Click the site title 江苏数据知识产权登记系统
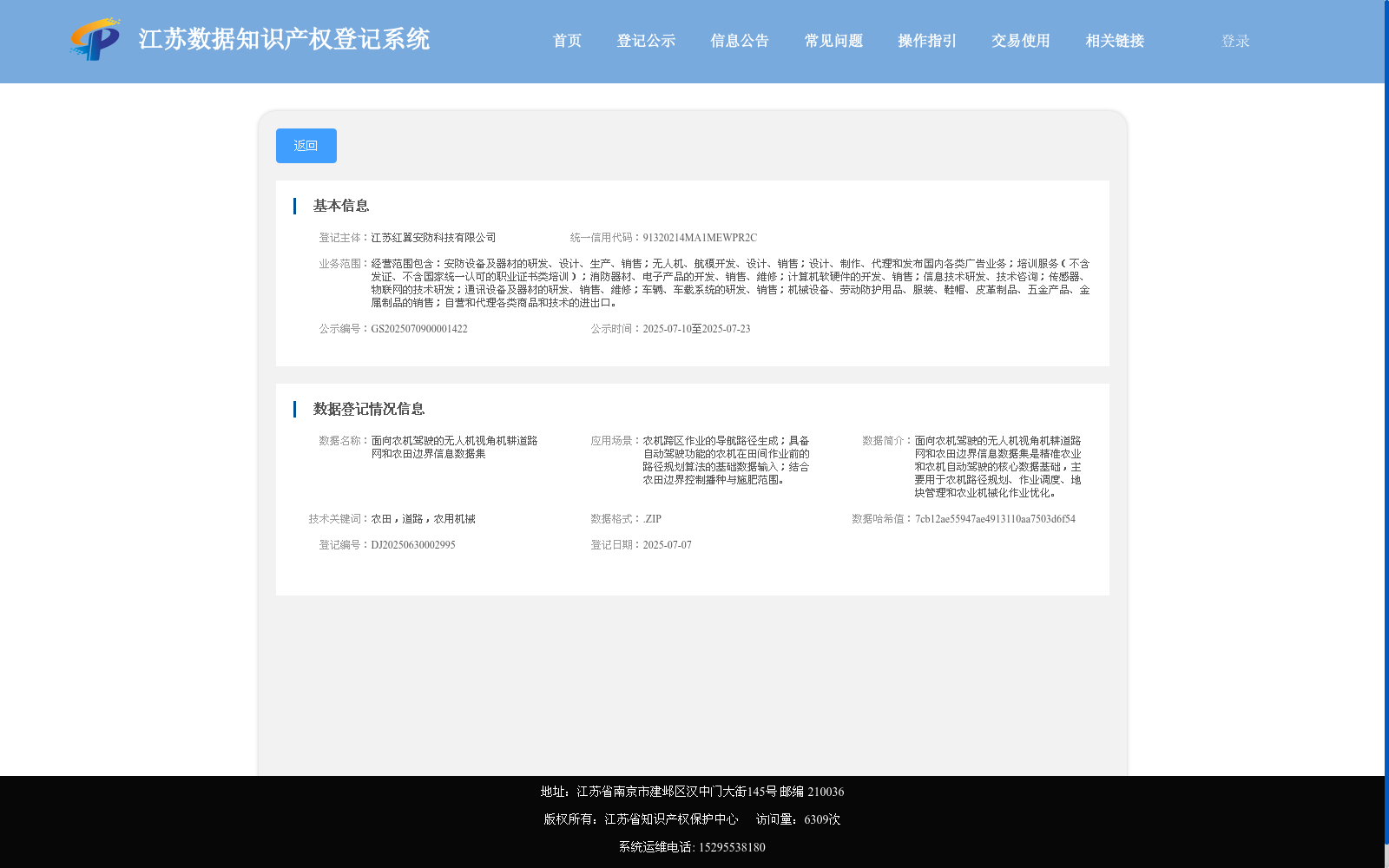1389x868 pixels. click(x=284, y=39)
